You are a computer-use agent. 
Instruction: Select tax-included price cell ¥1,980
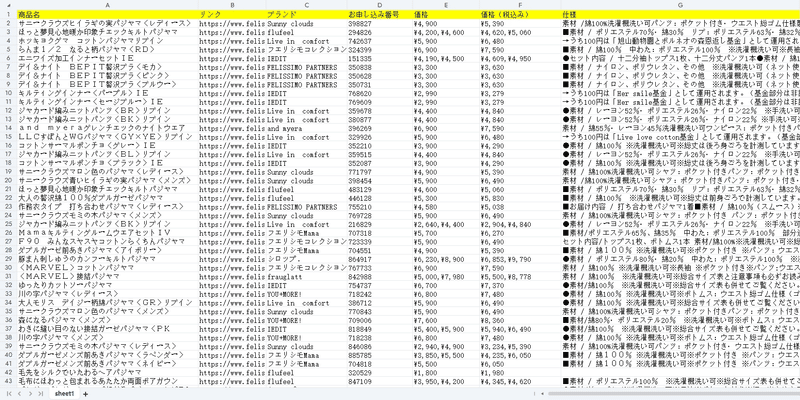click(520, 372)
